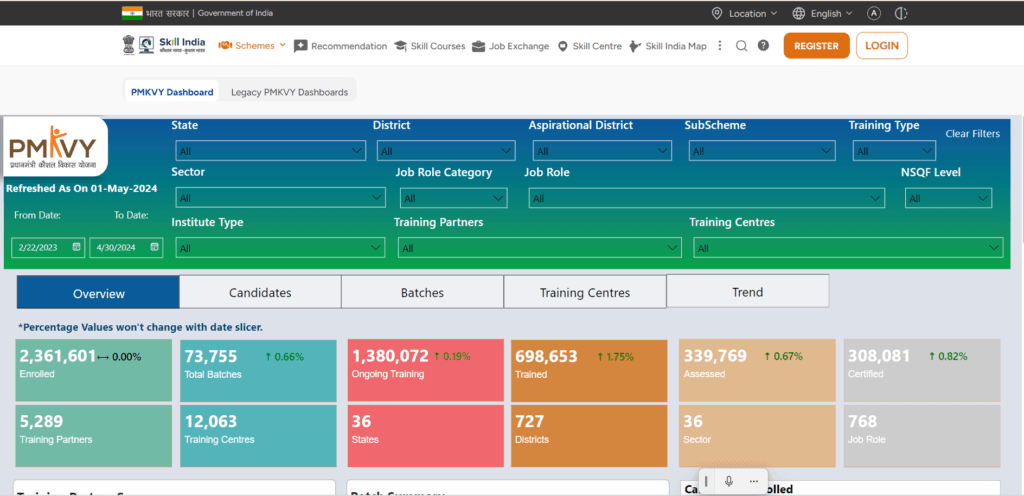The image size is (1024, 496).
Task: Select the PMKVY Dashboard tab
Action: 172,92
